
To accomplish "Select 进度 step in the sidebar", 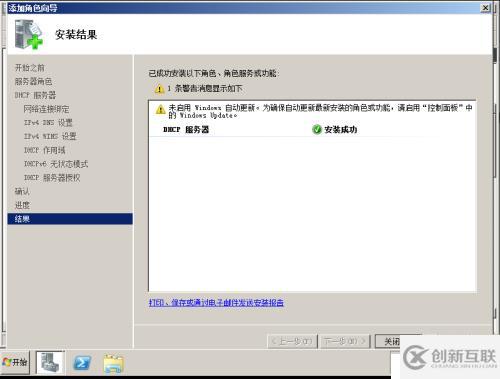I will [22, 205].
